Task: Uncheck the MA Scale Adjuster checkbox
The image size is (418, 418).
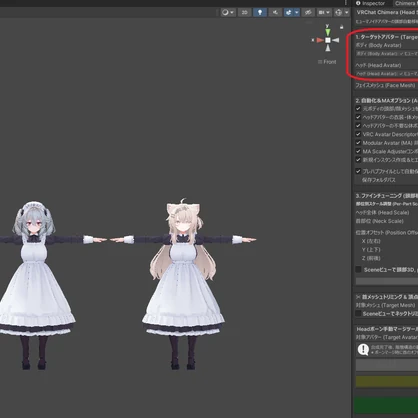Action: [358, 151]
